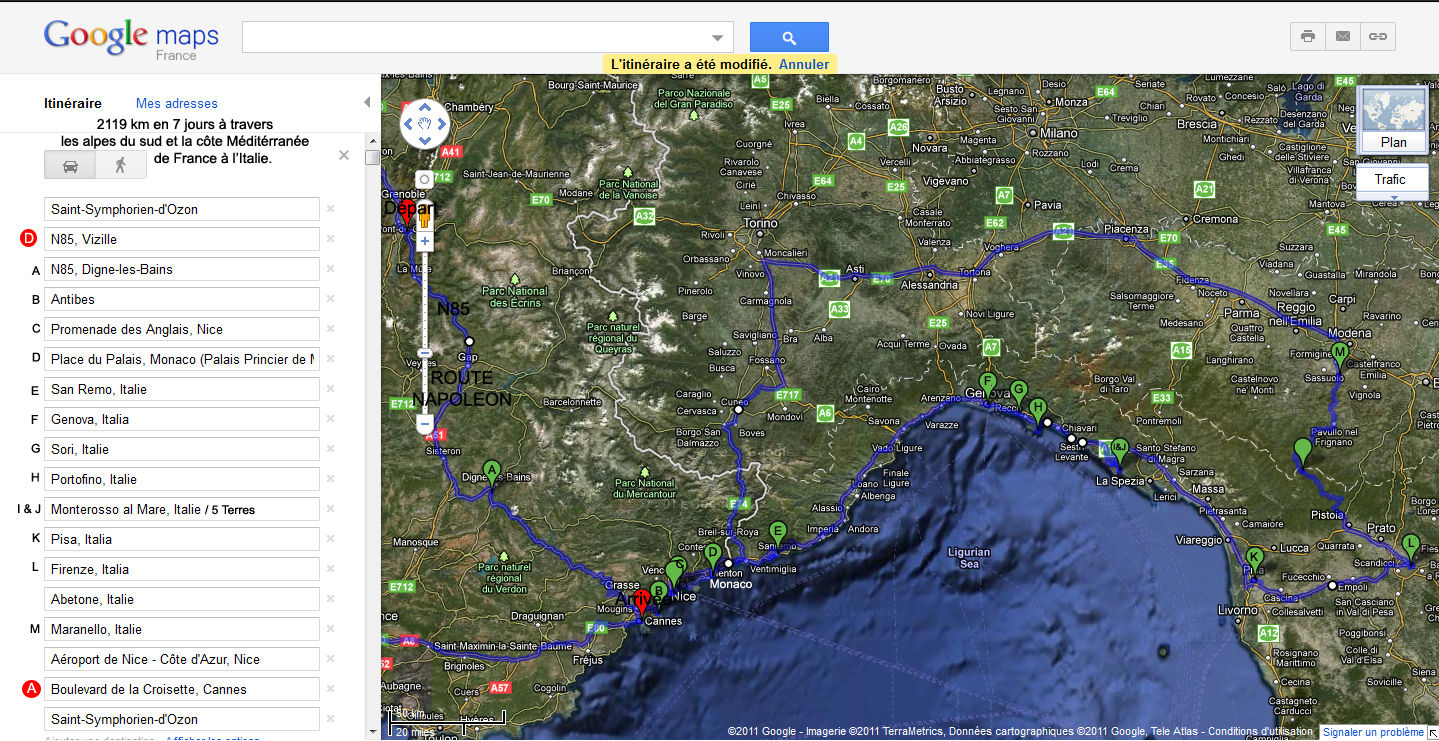1439x741 pixels.
Task: Click white route waypoint at Gap
Action: point(469,342)
